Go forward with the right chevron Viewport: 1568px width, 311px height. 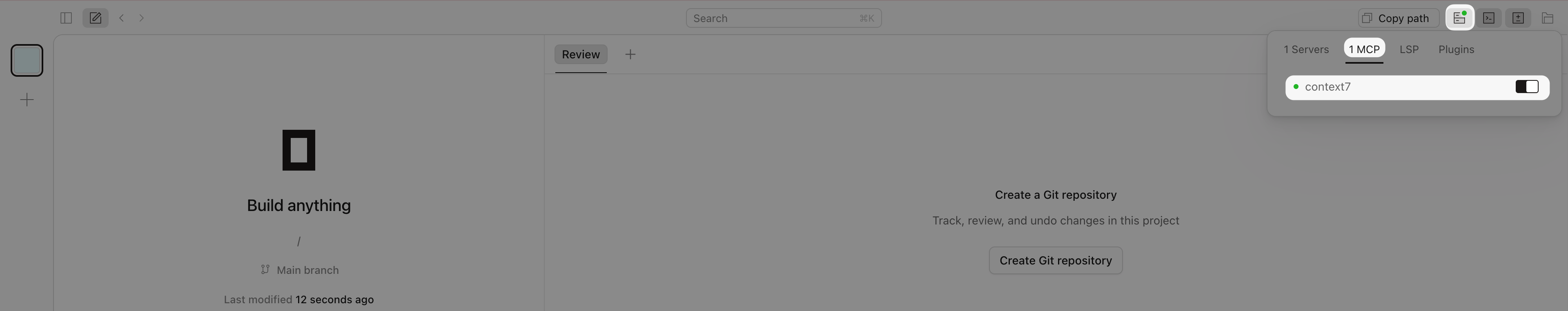(142, 18)
